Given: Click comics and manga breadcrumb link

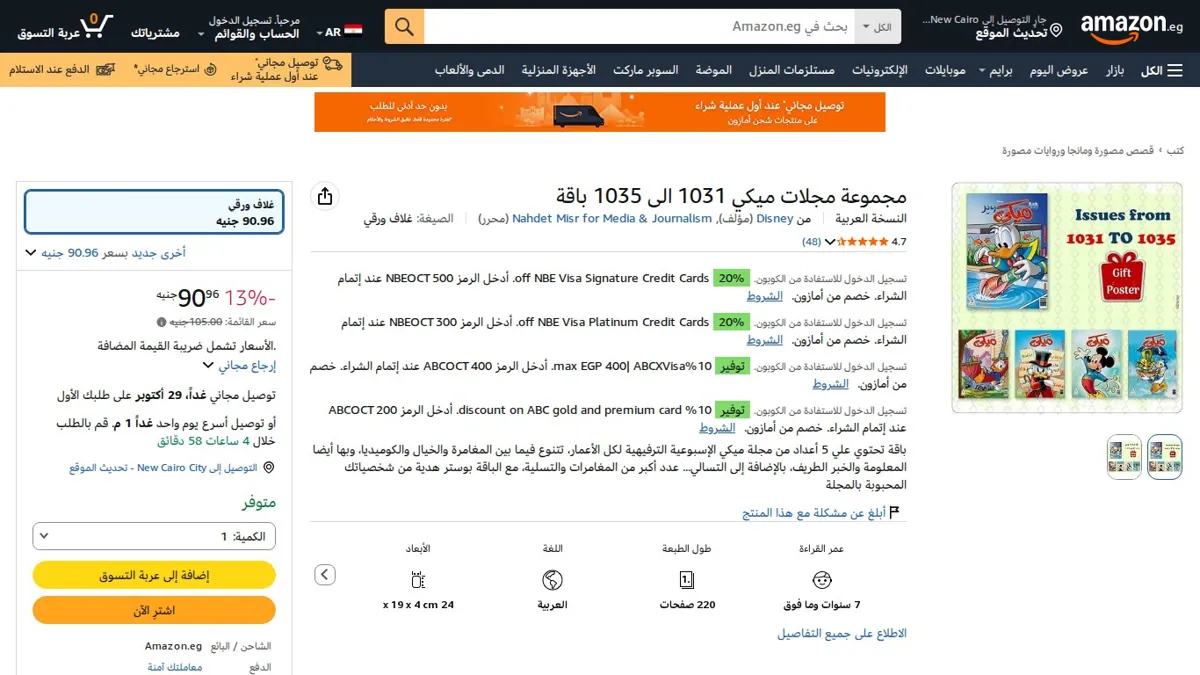Looking at the screenshot, I should click(1078, 151).
